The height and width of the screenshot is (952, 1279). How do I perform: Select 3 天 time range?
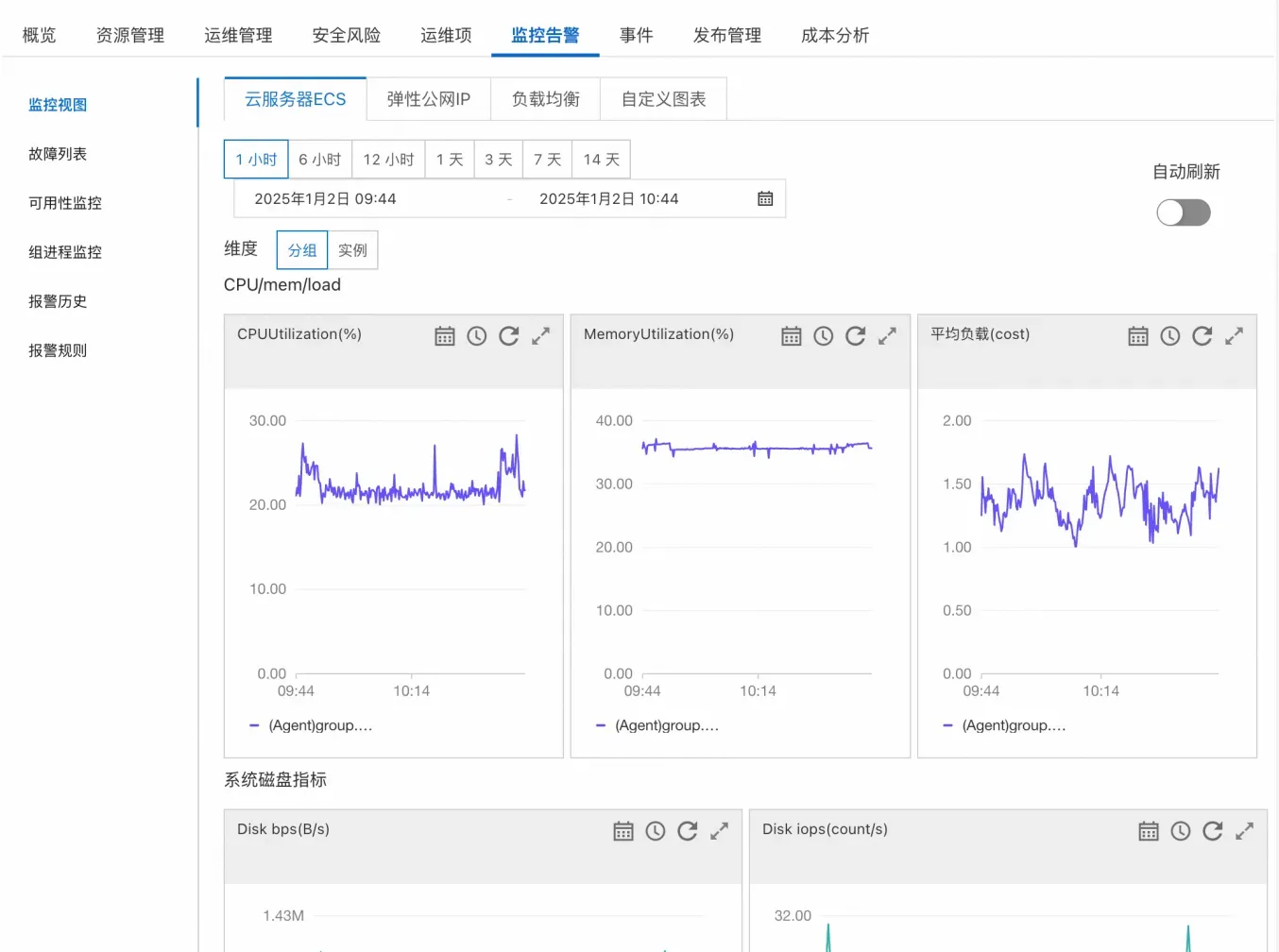499,160
